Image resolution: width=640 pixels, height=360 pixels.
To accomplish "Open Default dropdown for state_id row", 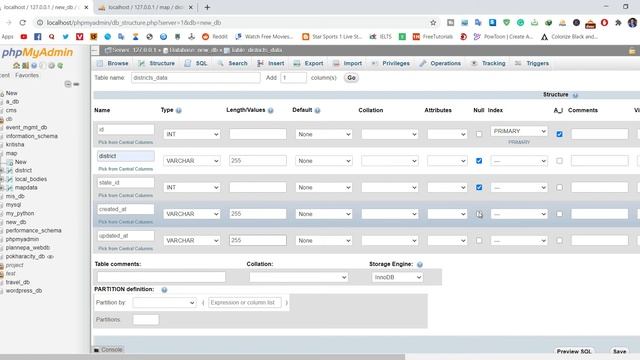I will pyautogui.click(x=324, y=187).
